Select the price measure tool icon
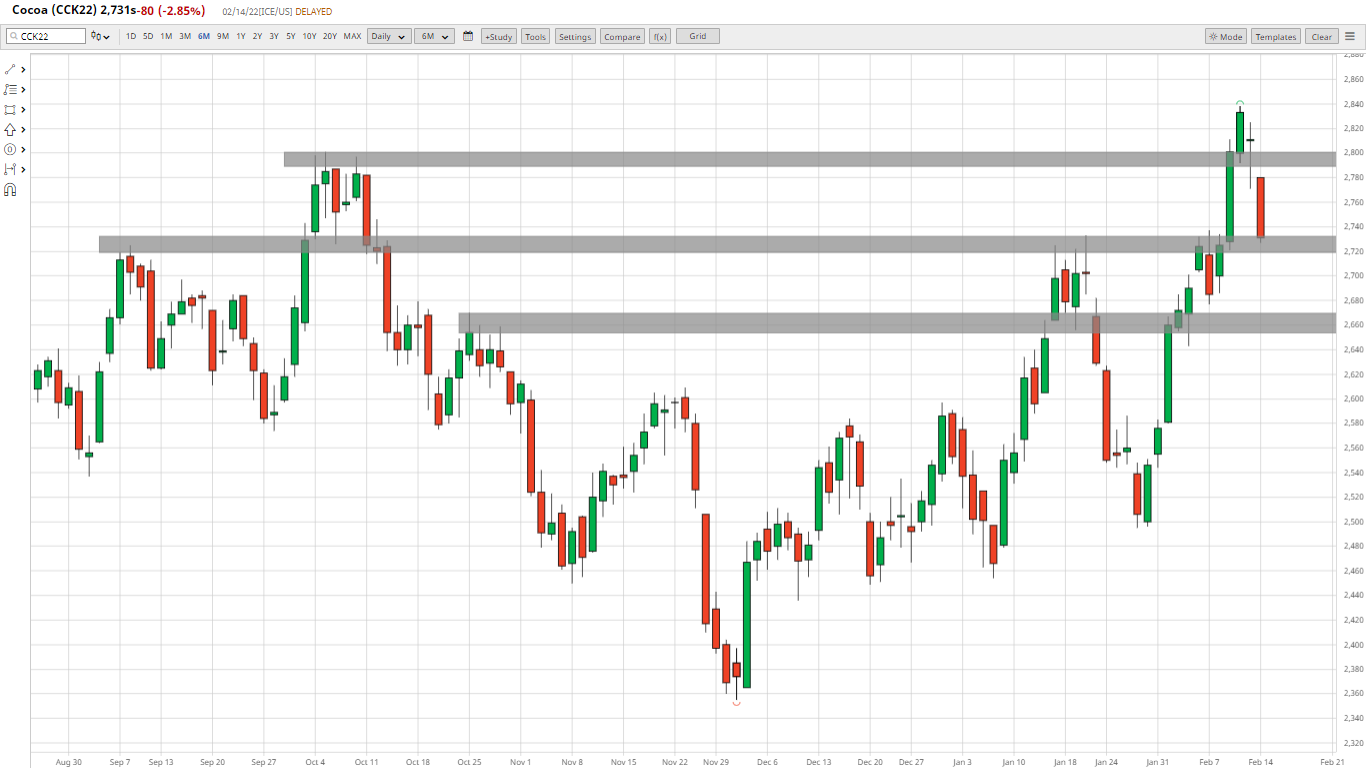 click(10, 170)
